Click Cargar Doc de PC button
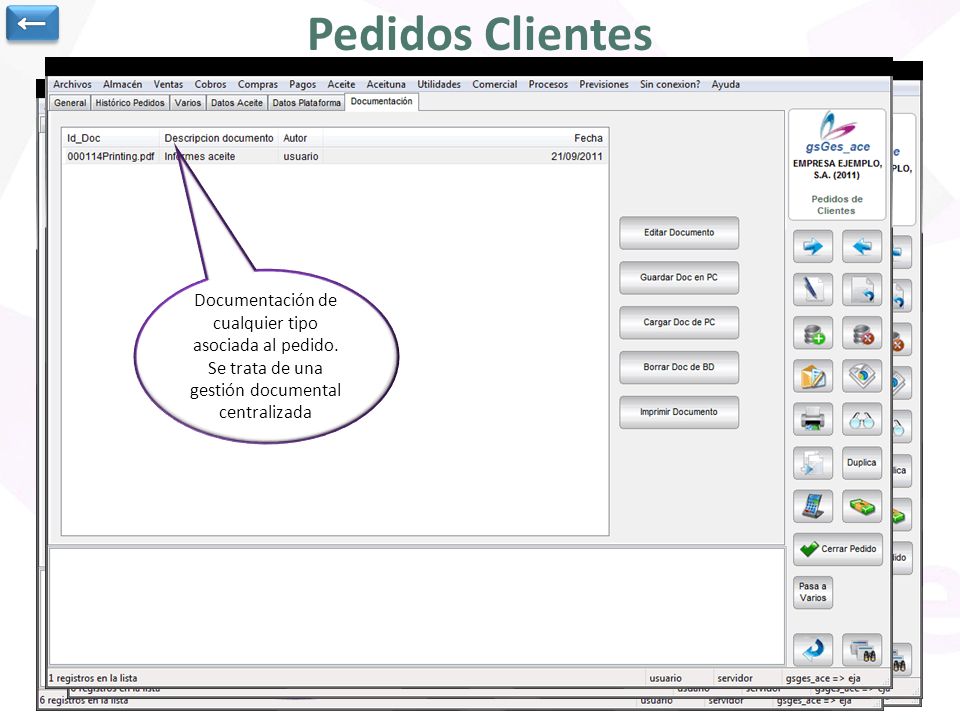 (x=678, y=322)
